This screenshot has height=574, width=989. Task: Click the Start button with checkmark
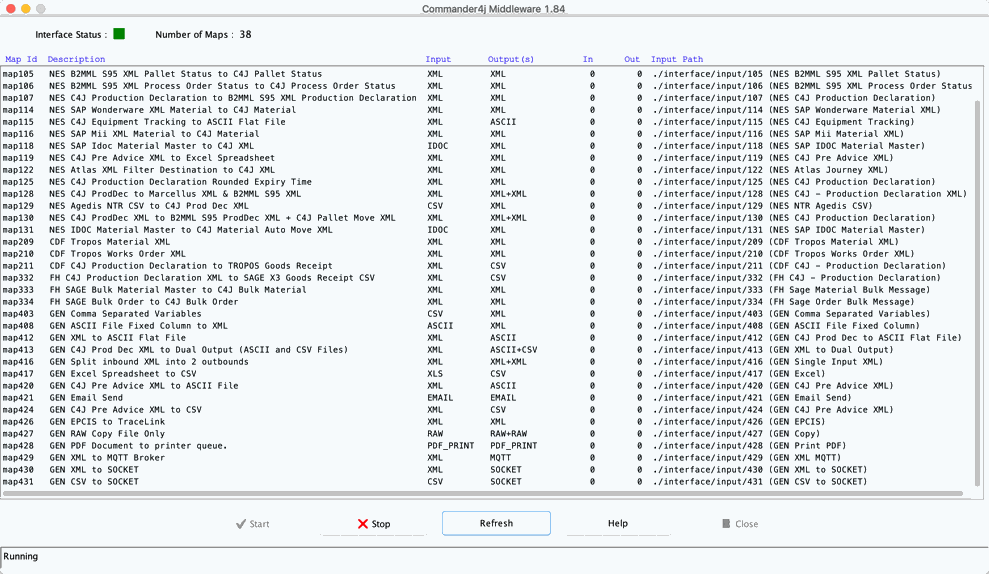pos(253,524)
